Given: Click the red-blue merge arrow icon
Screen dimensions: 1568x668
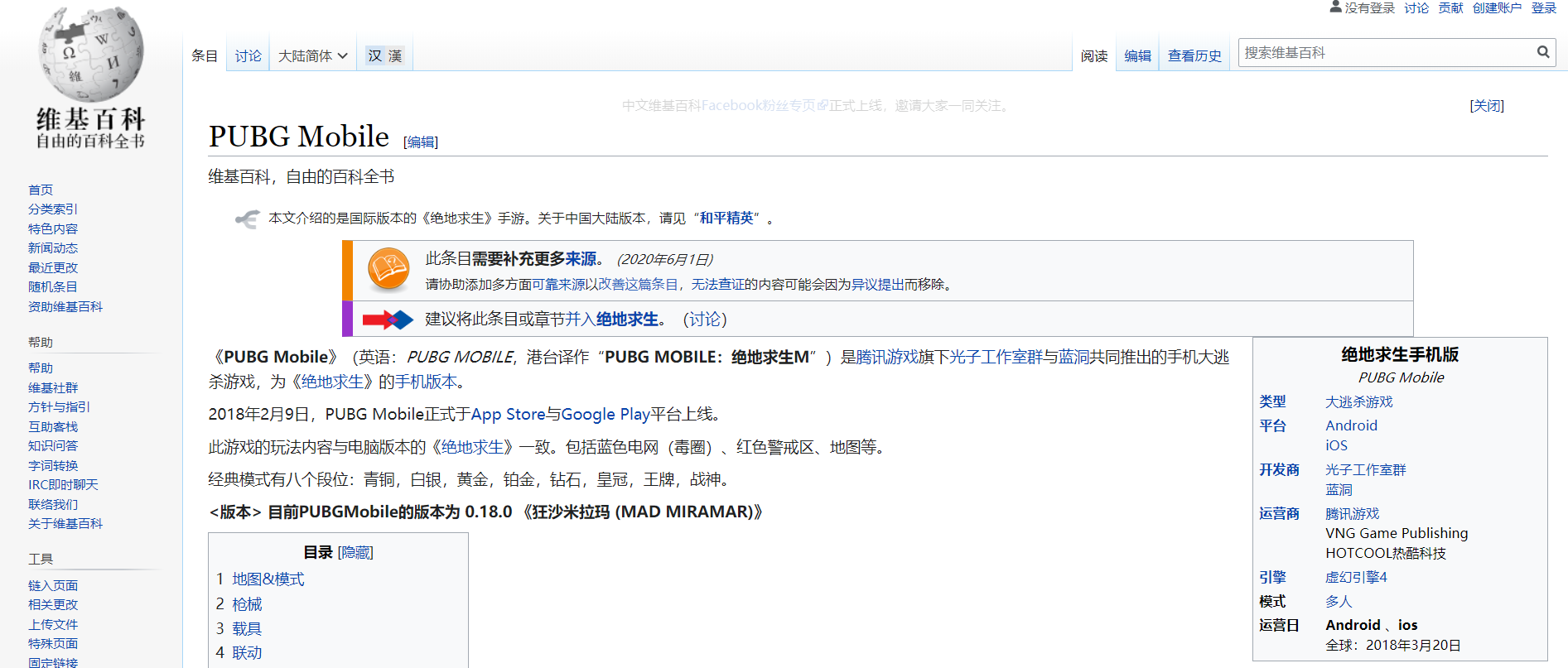Looking at the screenshot, I should tap(388, 320).
